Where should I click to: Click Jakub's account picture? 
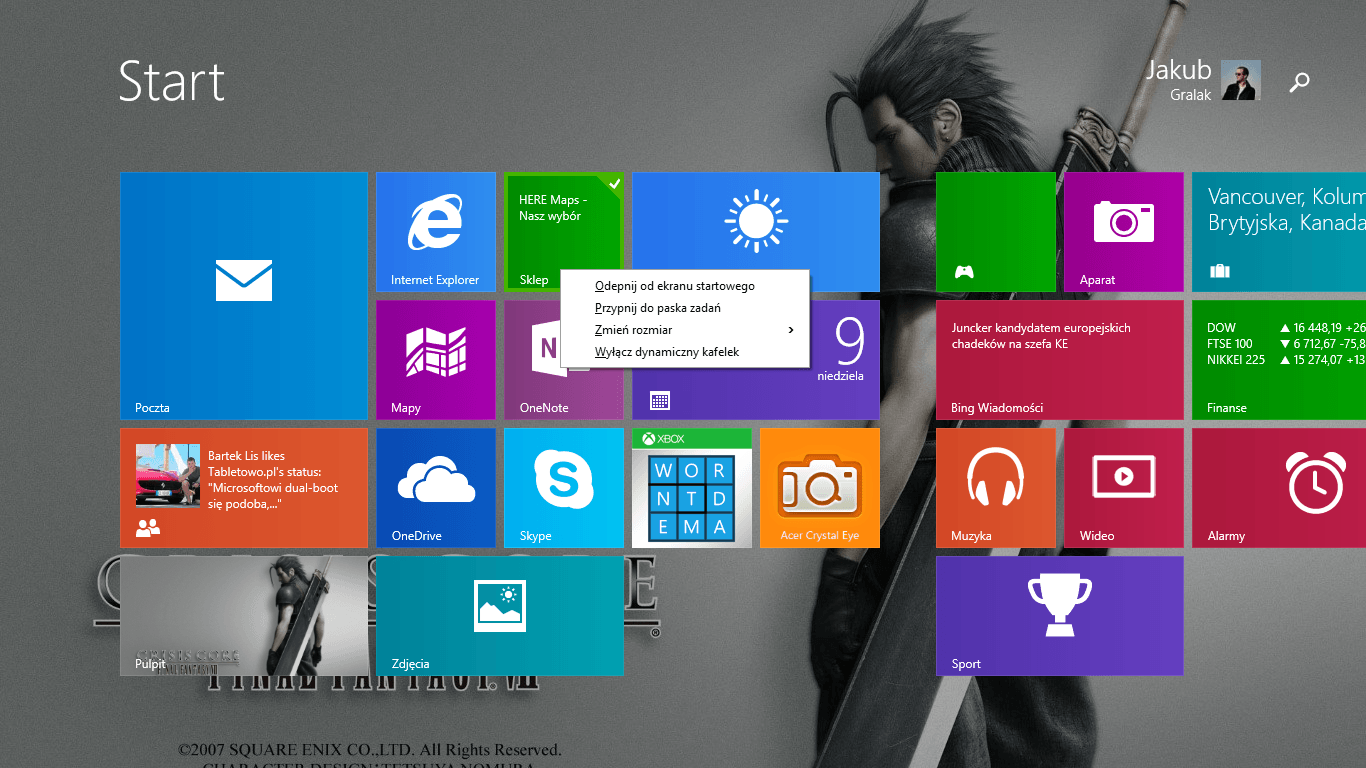(1241, 80)
